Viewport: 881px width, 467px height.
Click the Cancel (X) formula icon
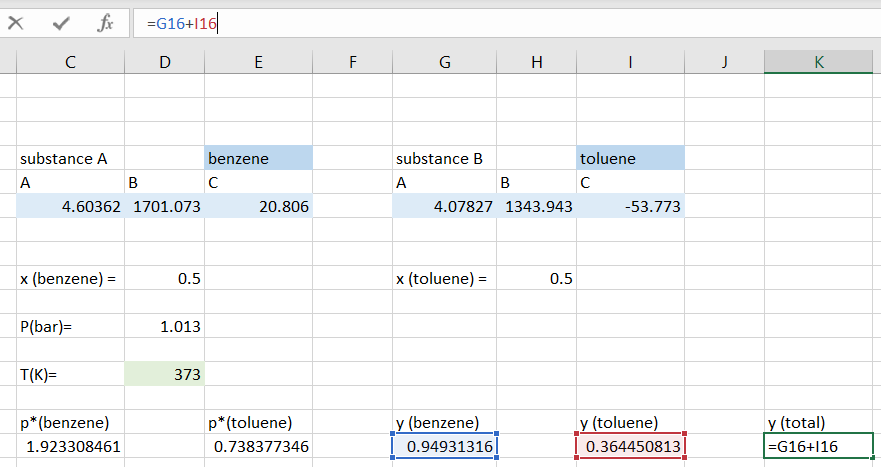pyautogui.click(x=15, y=23)
